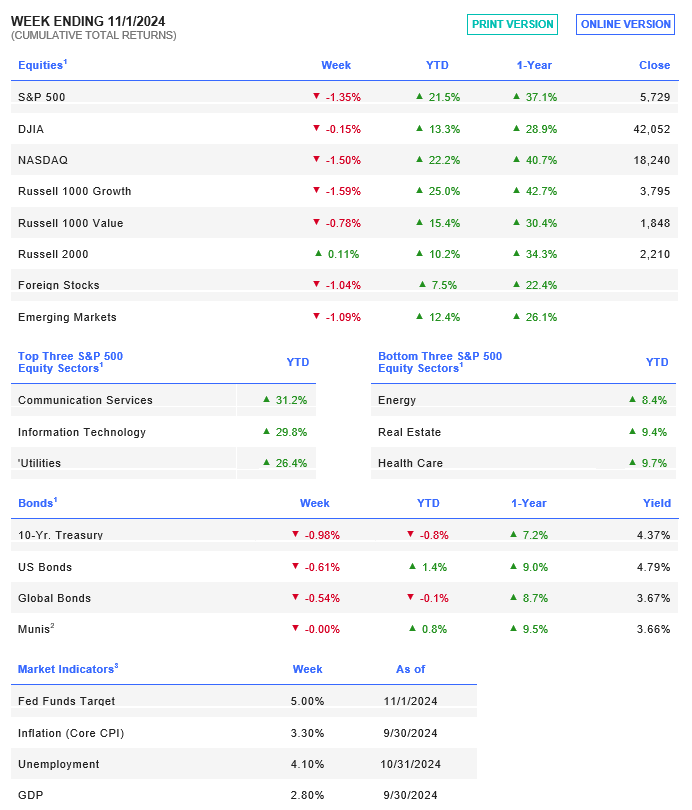The width and height of the screenshot is (692, 810).
Task: Click green up arrow next to Russell 2000 weekly 0.11%
Action: coord(319,253)
